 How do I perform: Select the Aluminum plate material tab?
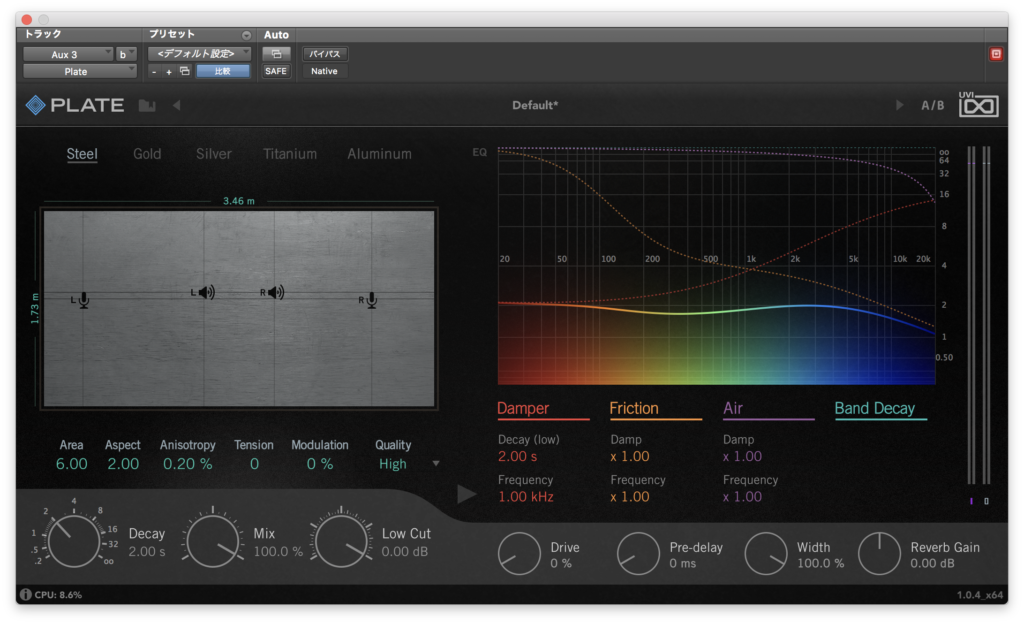pyautogui.click(x=379, y=154)
